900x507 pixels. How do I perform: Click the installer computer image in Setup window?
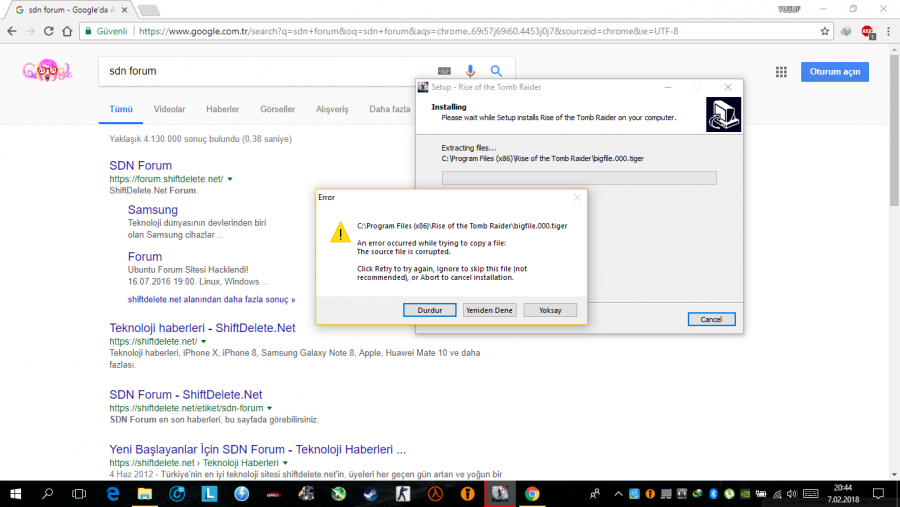click(x=723, y=114)
